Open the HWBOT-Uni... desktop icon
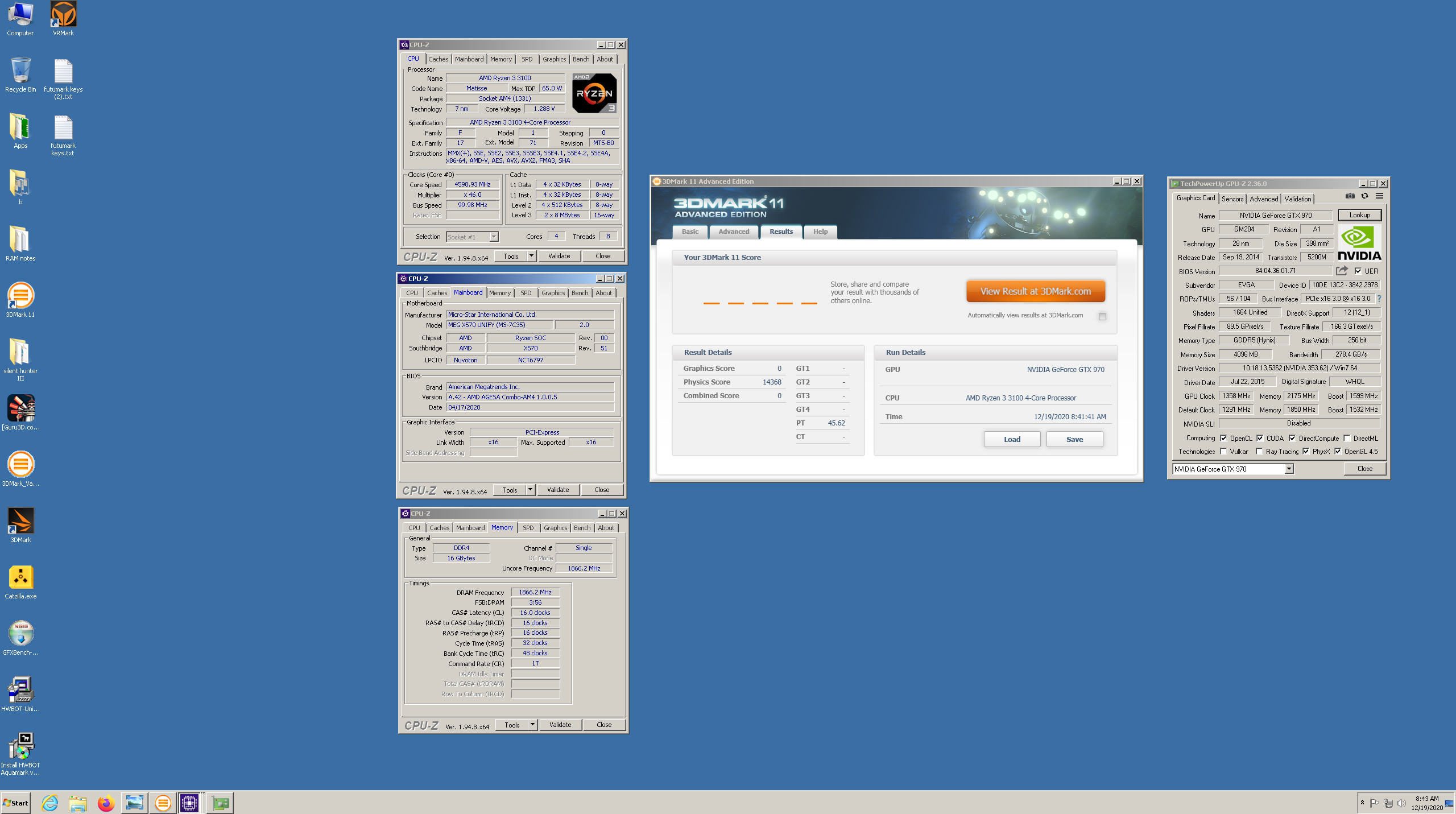This screenshot has height=814, width=1456. [20, 694]
